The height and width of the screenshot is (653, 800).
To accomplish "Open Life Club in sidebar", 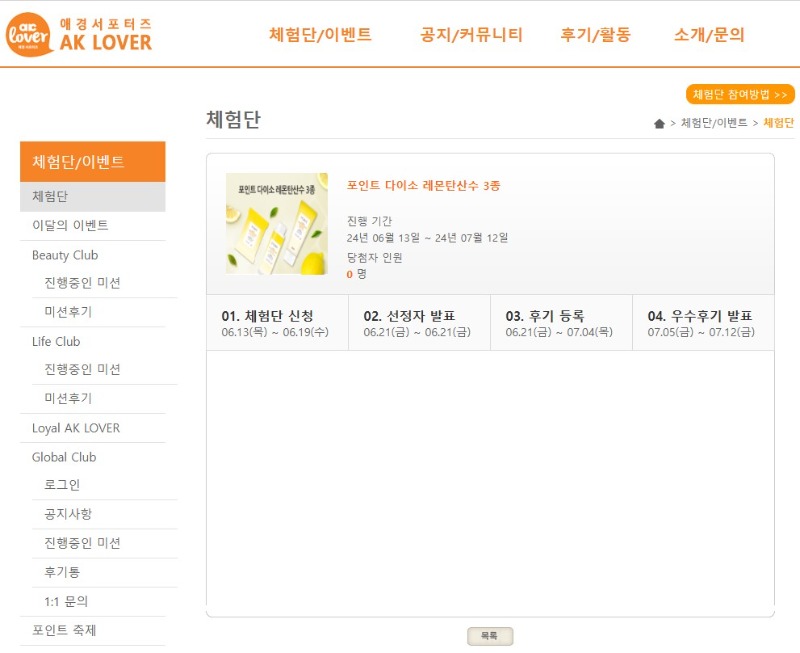I will [56, 341].
